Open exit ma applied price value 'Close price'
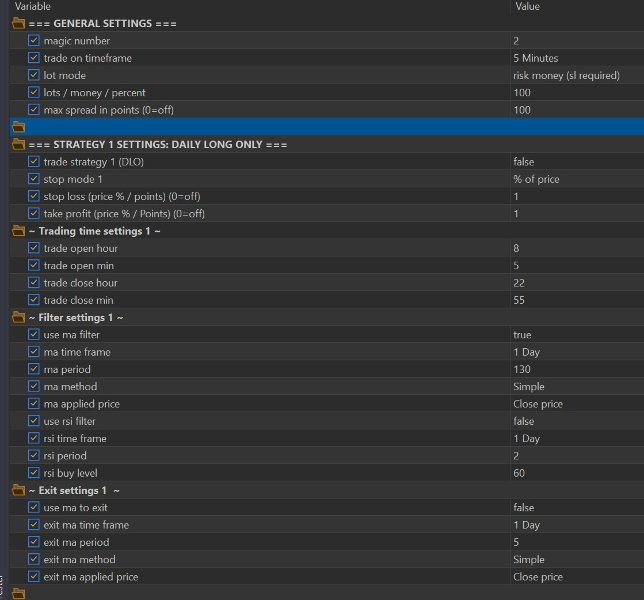The image size is (644, 600). coord(538,577)
